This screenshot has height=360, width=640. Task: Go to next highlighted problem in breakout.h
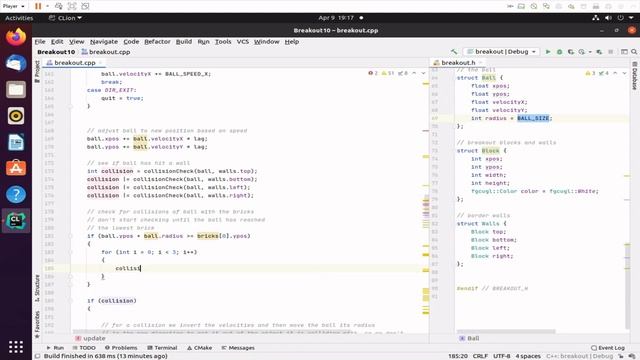click(624, 73)
